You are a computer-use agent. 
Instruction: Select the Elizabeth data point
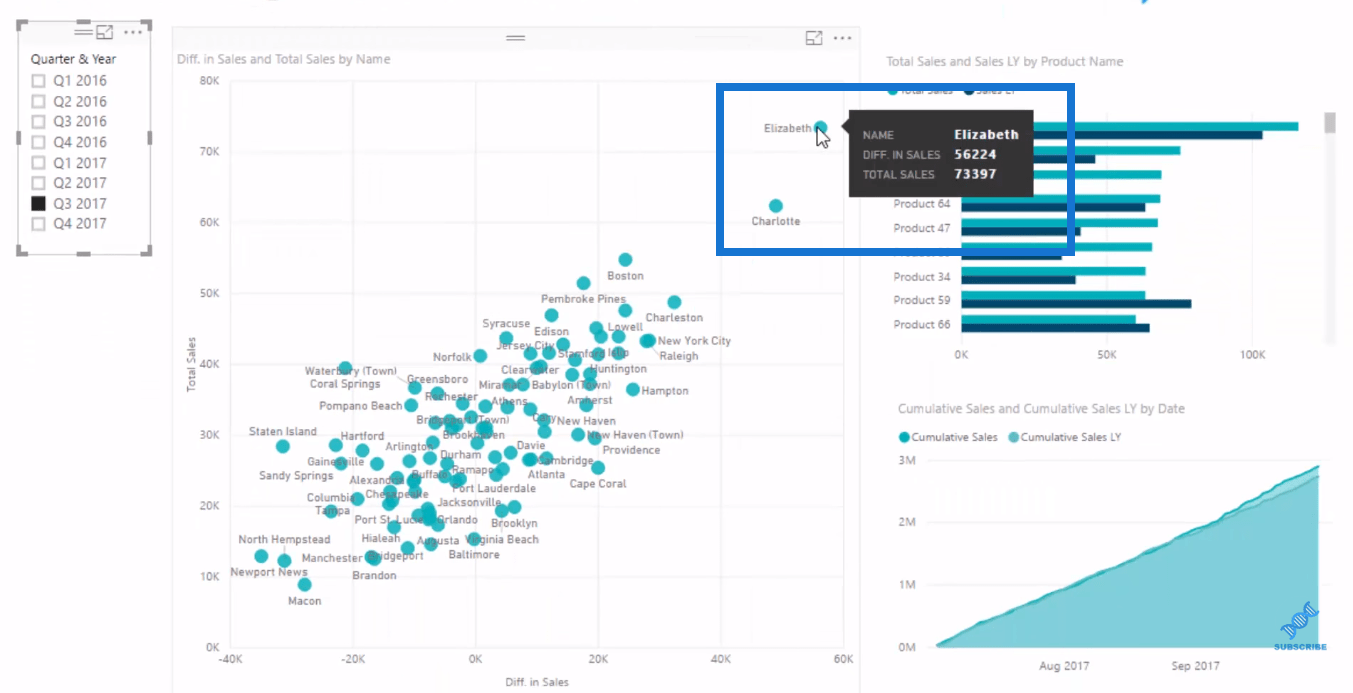coord(820,128)
